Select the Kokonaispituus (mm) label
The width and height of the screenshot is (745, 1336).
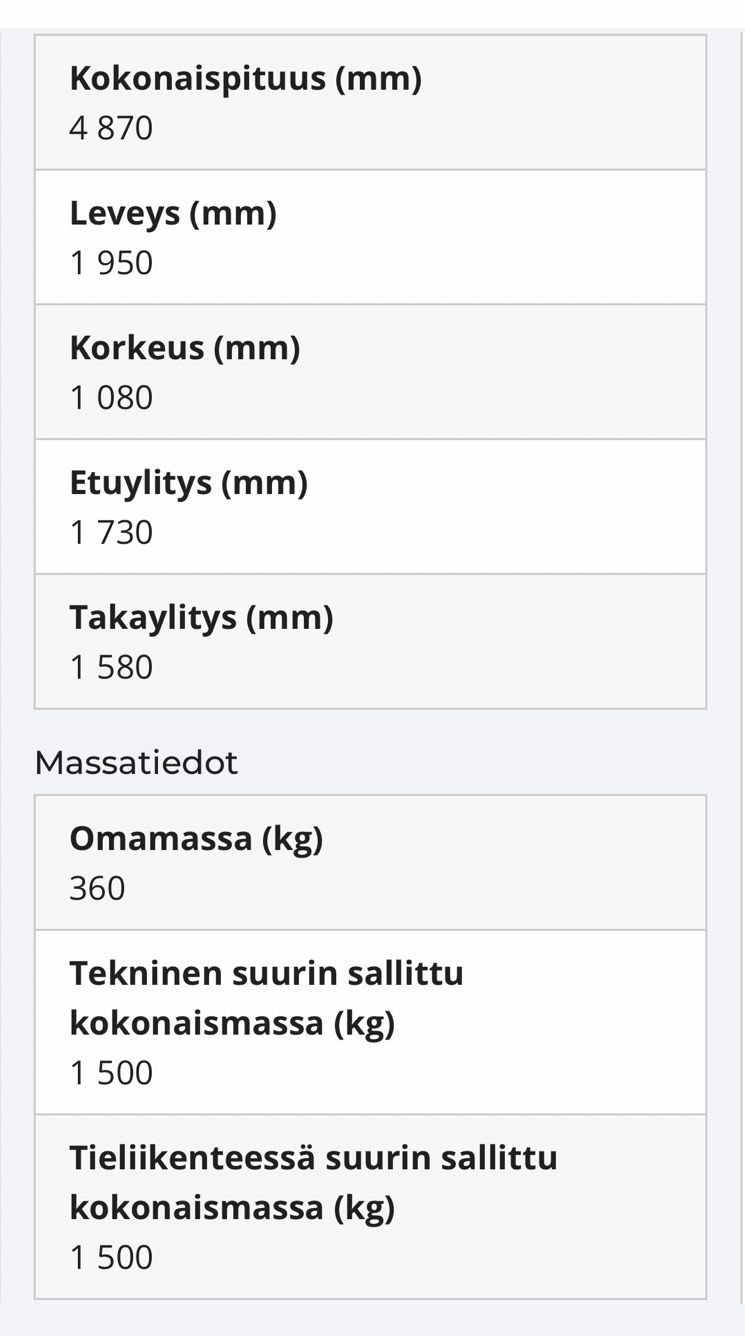pos(245,78)
